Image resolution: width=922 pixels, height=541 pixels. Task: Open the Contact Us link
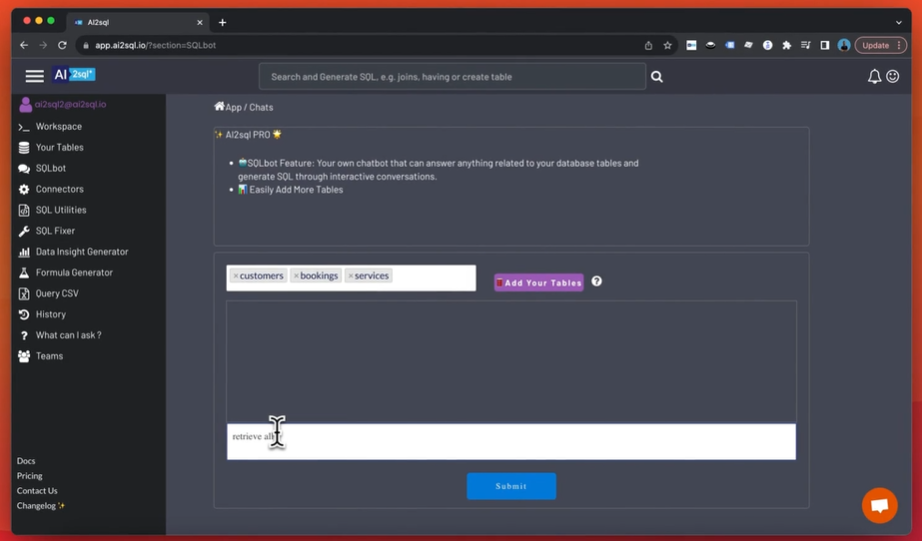[x=37, y=491]
